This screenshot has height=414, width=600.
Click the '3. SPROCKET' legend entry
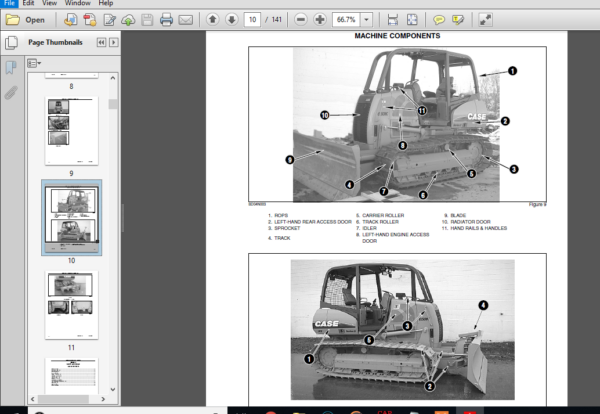click(284, 228)
